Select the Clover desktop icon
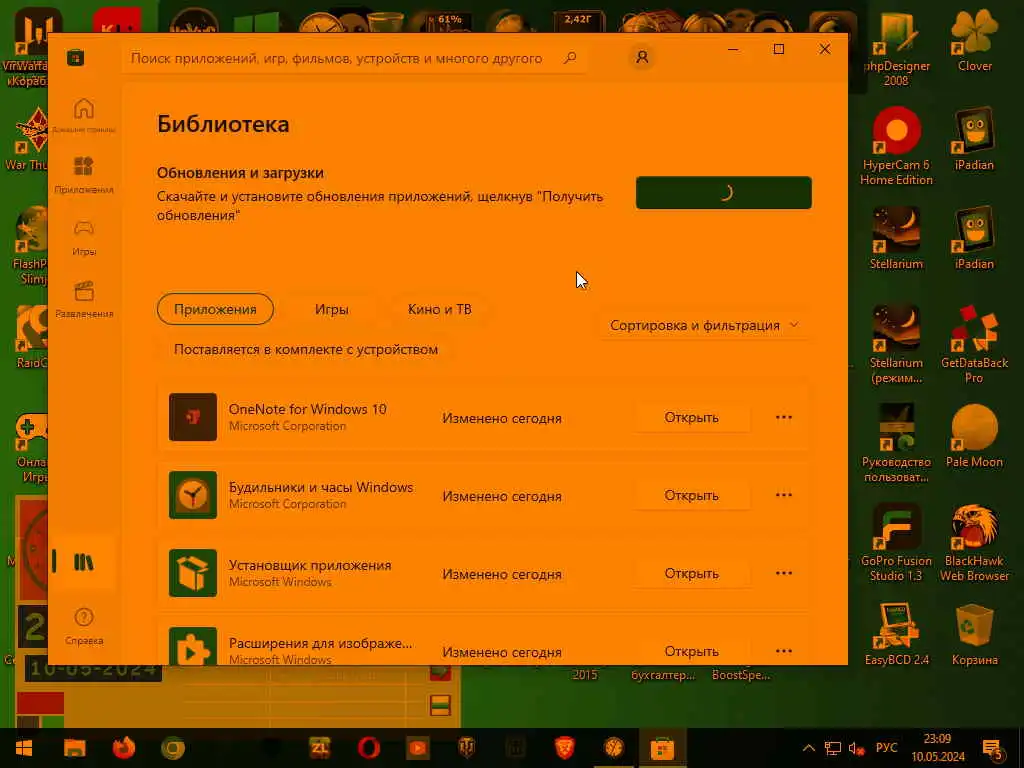Image resolution: width=1024 pixels, height=768 pixels. [x=974, y=40]
